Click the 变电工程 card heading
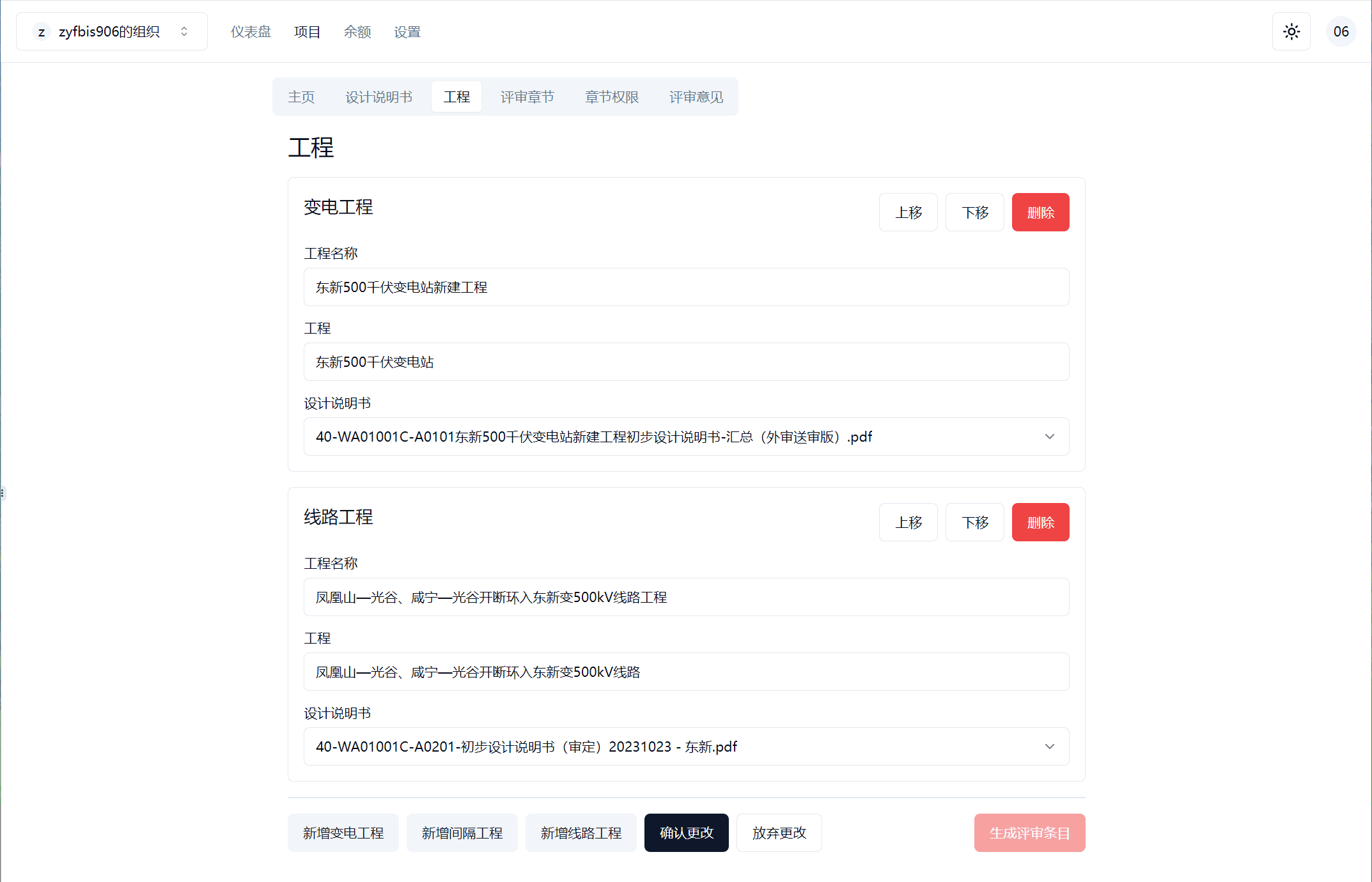 tap(338, 207)
